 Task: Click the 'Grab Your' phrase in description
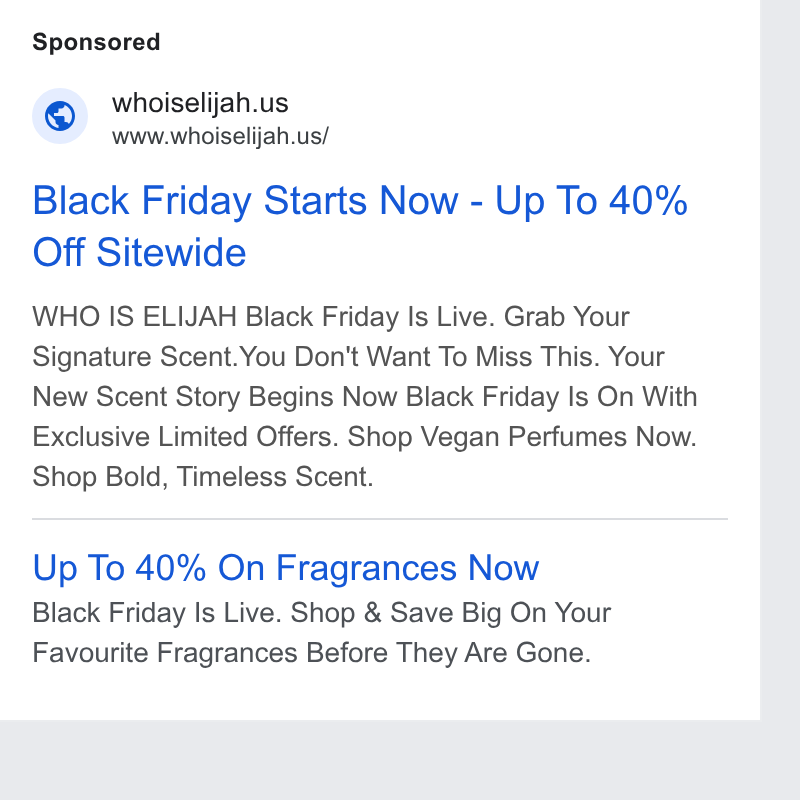coord(567,317)
